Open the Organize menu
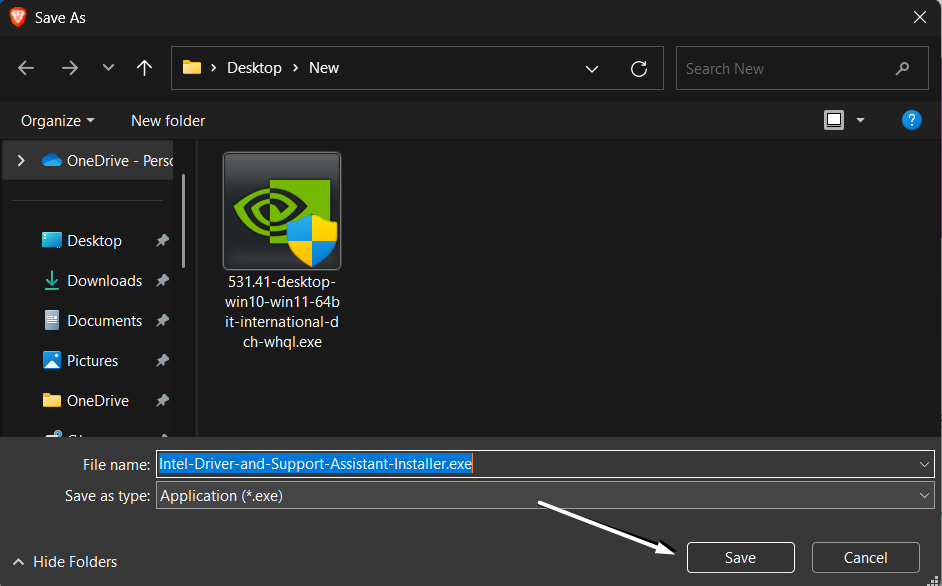This screenshot has width=942, height=586. point(58,121)
